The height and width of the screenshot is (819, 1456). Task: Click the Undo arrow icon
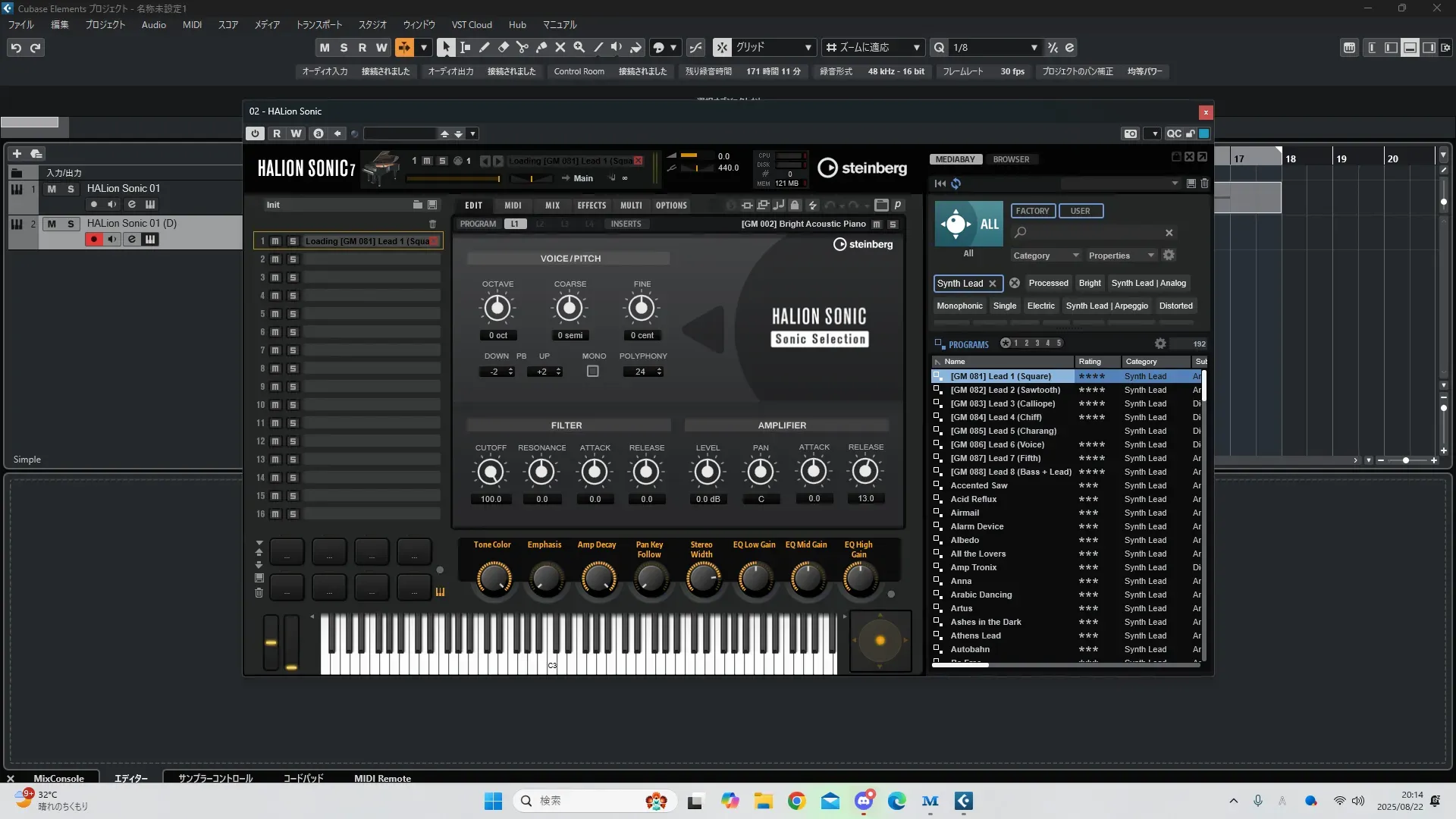click(x=15, y=48)
